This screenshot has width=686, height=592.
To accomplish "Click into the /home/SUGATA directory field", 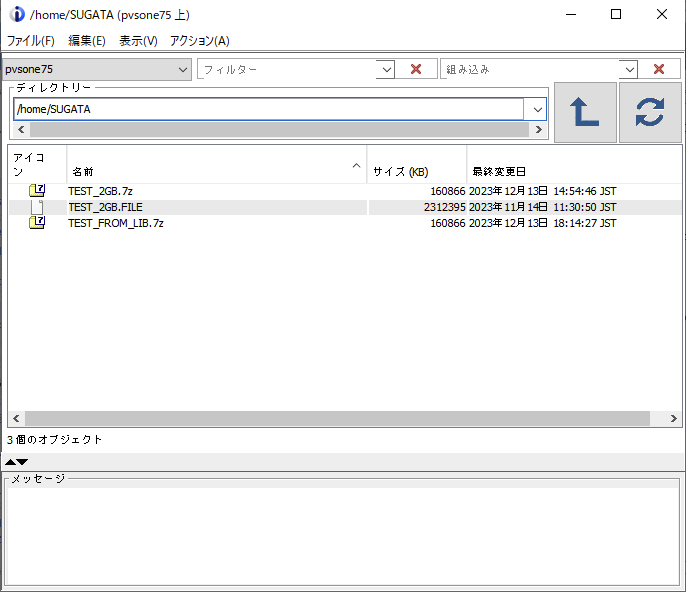I will pyautogui.click(x=269, y=109).
